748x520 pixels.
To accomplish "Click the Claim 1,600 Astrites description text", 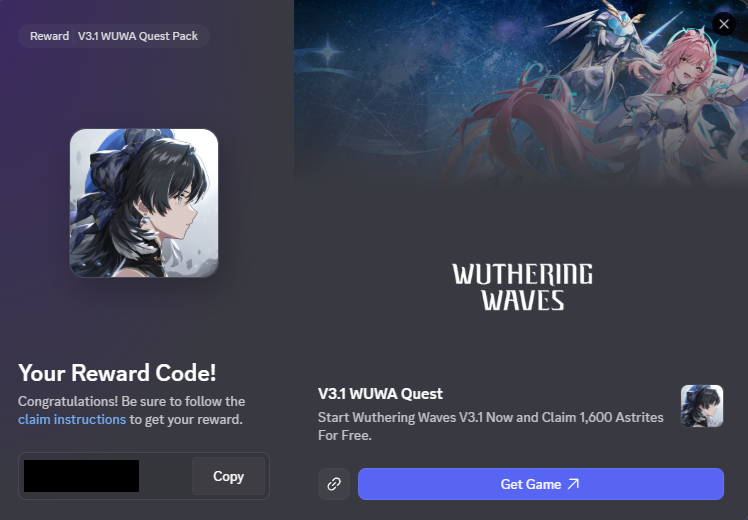I will pyautogui.click(x=490, y=426).
